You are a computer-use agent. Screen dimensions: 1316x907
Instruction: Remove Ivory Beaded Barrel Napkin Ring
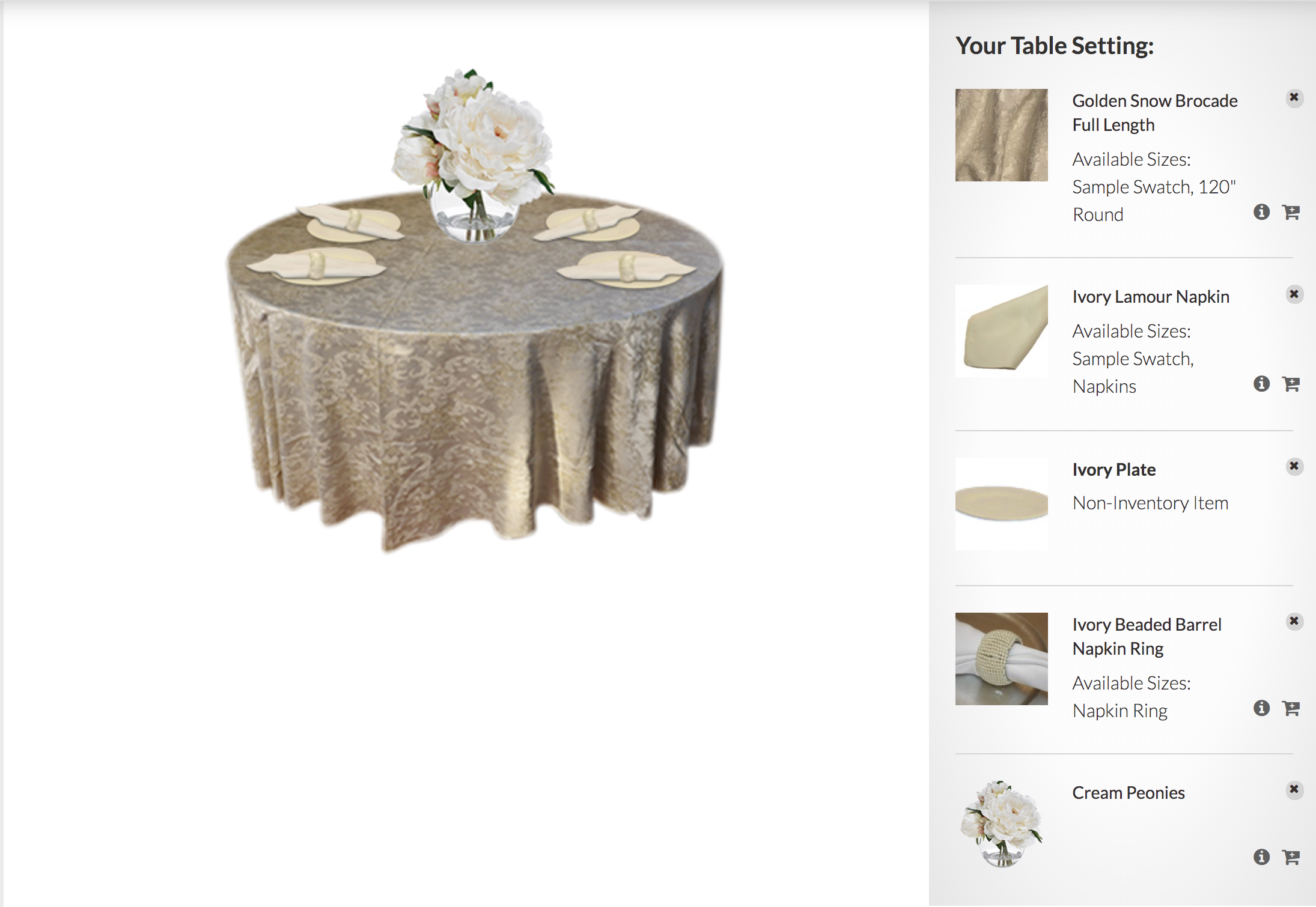(x=1294, y=621)
